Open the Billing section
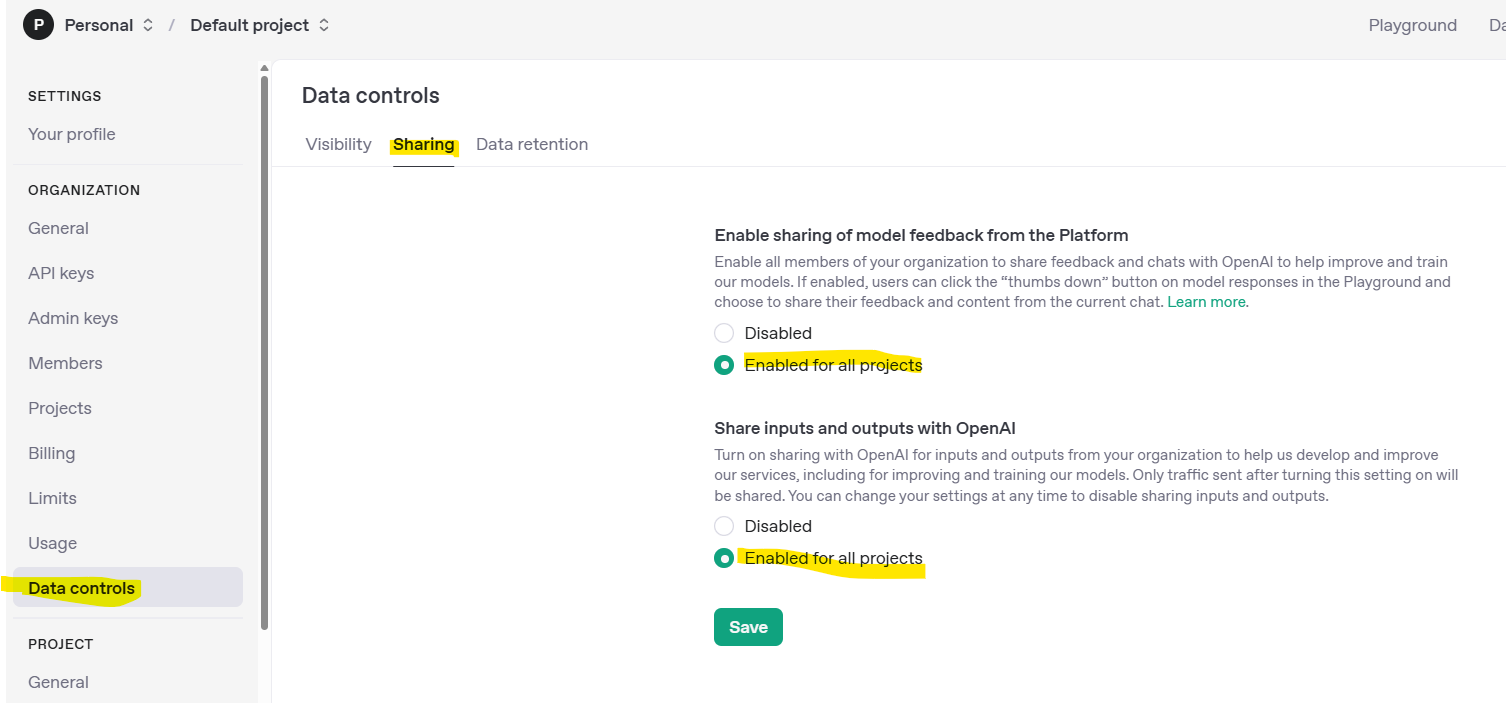Screen dimensions: 1506x703 pyautogui.click(x=52, y=453)
